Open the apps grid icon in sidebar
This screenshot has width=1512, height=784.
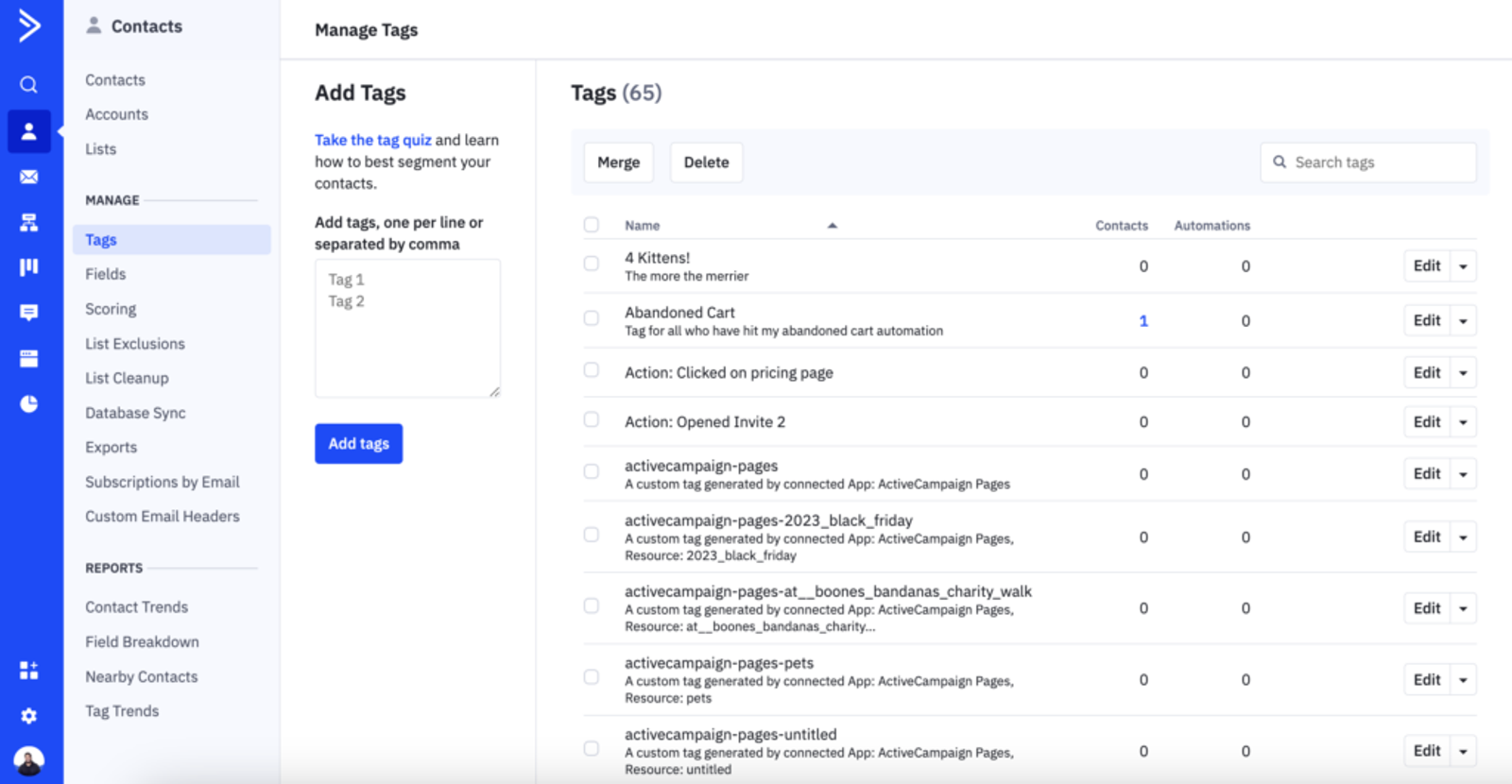click(29, 671)
